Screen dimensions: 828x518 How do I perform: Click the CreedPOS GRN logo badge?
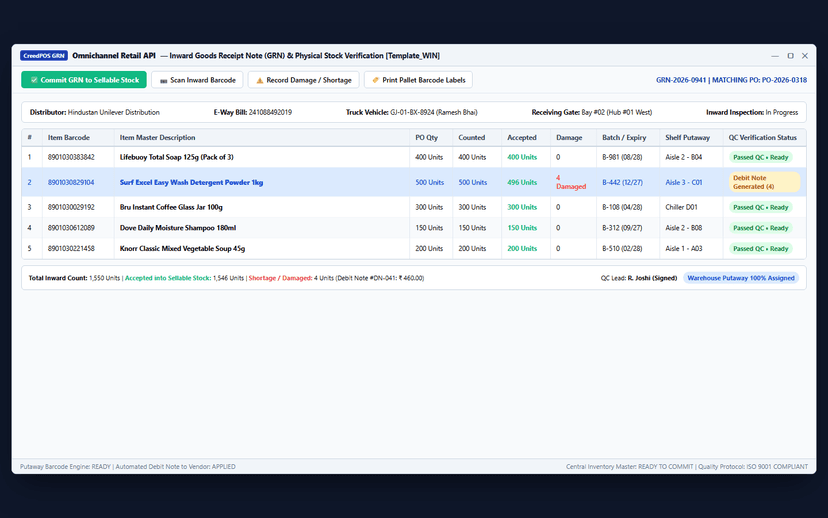(44, 55)
